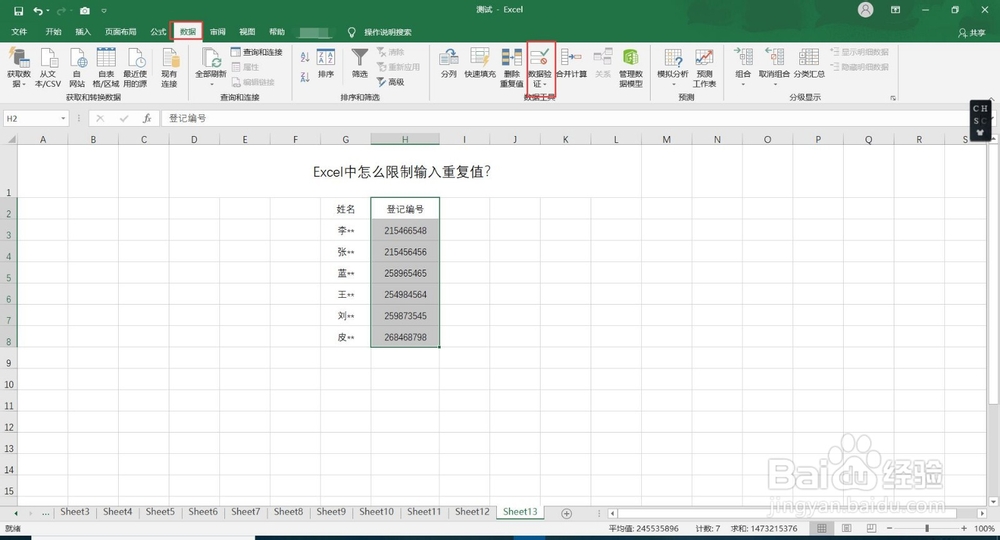Click Refresh All (全部刷新)
The width and height of the screenshot is (1000, 540).
(210, 67)
